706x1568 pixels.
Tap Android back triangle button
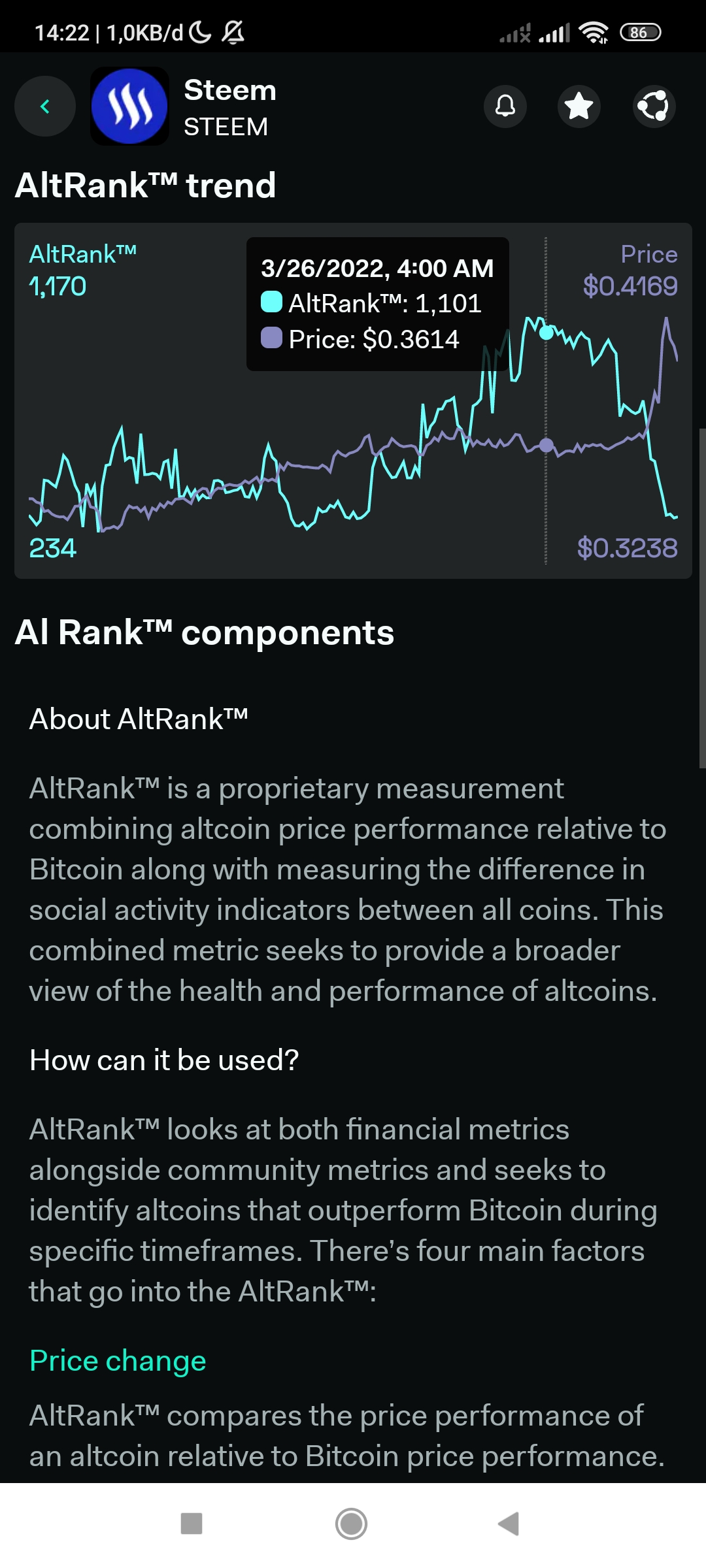[509, 1524]
